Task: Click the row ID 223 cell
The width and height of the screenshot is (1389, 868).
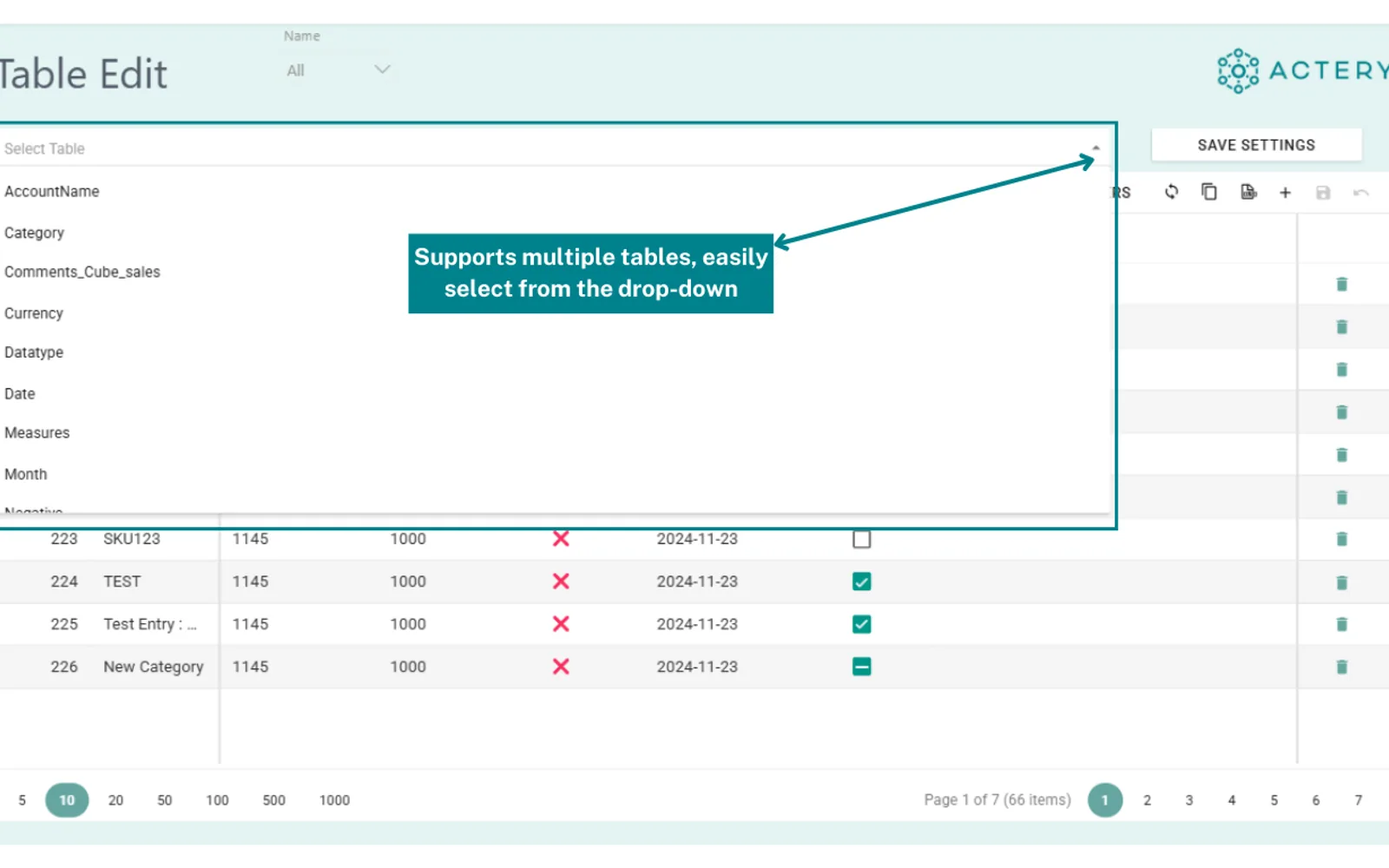Action: 64,539
